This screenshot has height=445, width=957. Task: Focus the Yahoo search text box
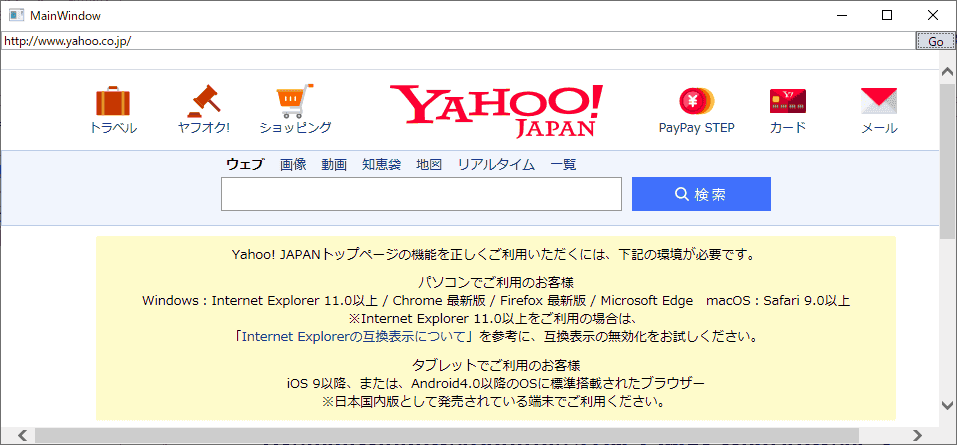[x=421, y=194]
